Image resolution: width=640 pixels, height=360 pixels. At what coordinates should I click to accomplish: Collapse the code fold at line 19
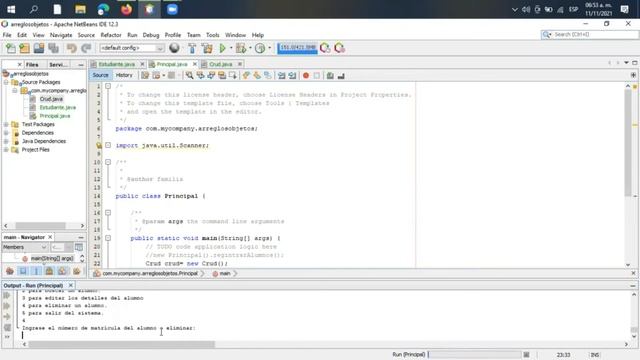108,238
